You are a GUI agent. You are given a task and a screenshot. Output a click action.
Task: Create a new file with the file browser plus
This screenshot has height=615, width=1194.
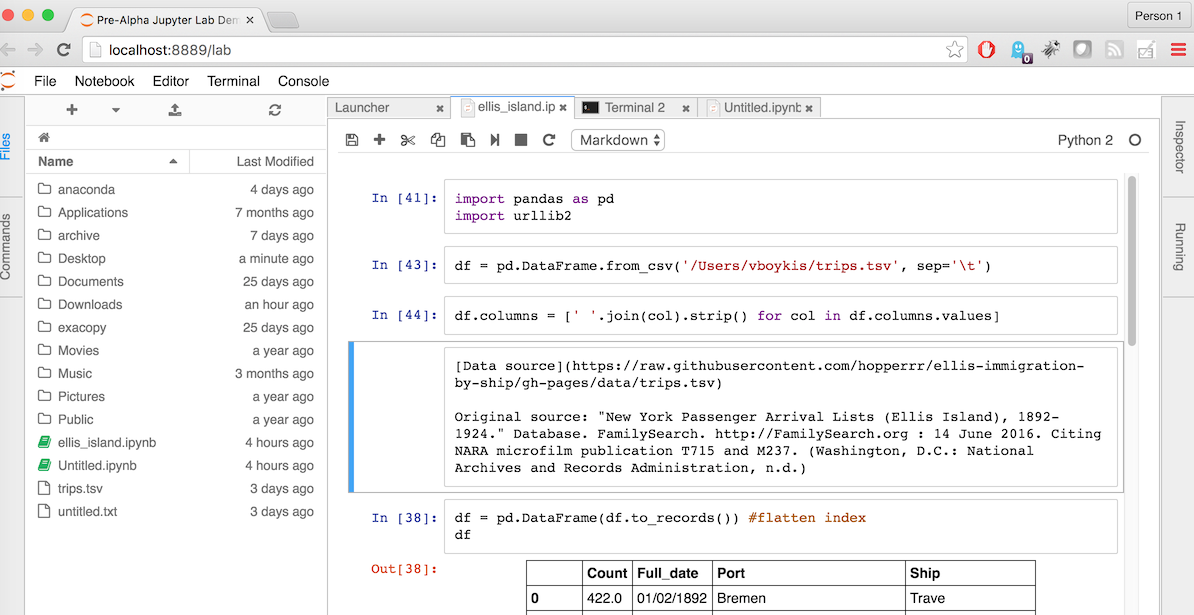point(72,110)
